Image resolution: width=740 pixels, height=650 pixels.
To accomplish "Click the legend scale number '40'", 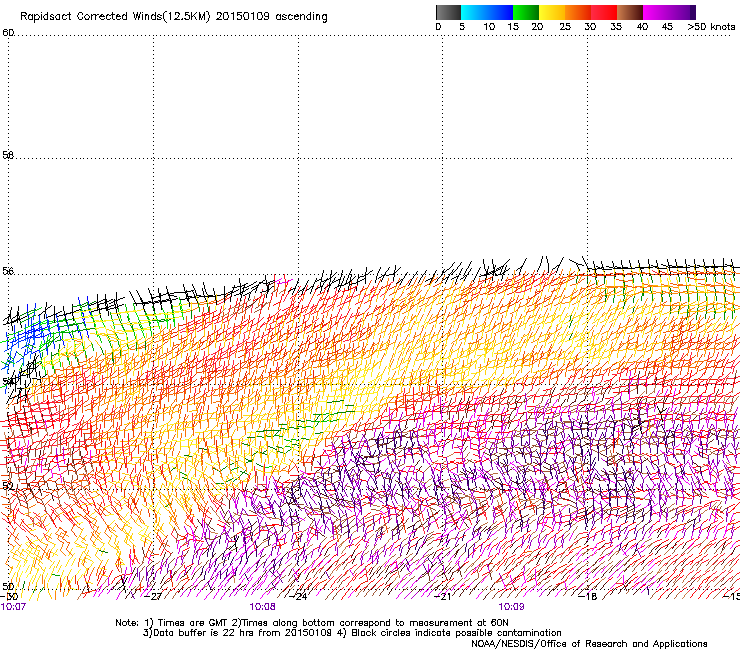I will coord(642,27).
